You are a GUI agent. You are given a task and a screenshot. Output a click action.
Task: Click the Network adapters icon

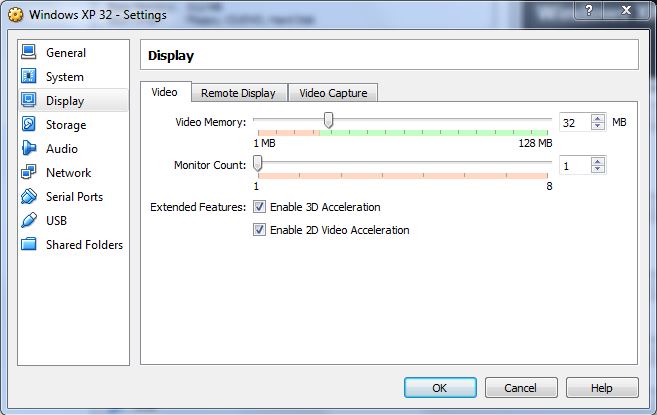point(28,172)
